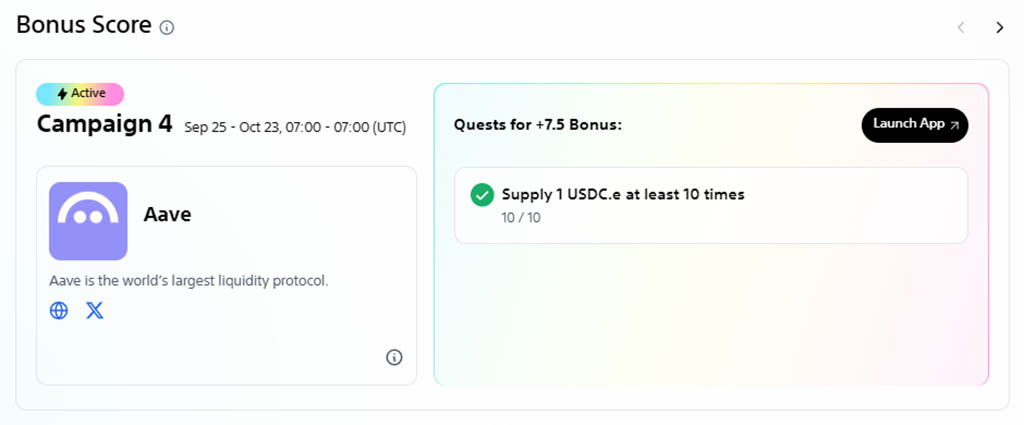This screenshot has width=1024, height=425.
Task: Select the Campaign 4 title
Action: (104, 124)
